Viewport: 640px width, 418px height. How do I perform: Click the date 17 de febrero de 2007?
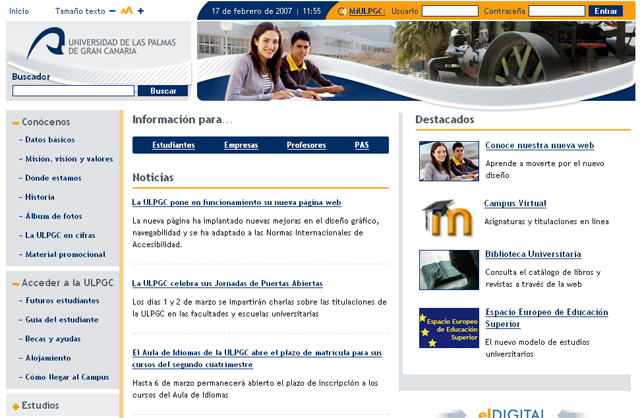[251, 11]
